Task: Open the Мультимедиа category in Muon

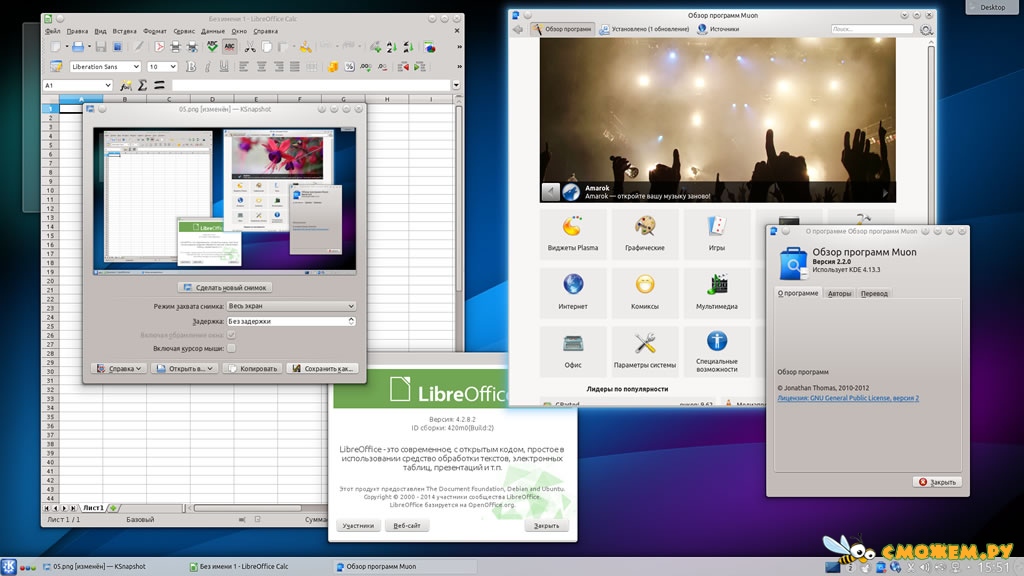Action: pyautogui.click(x=716, y=292)
